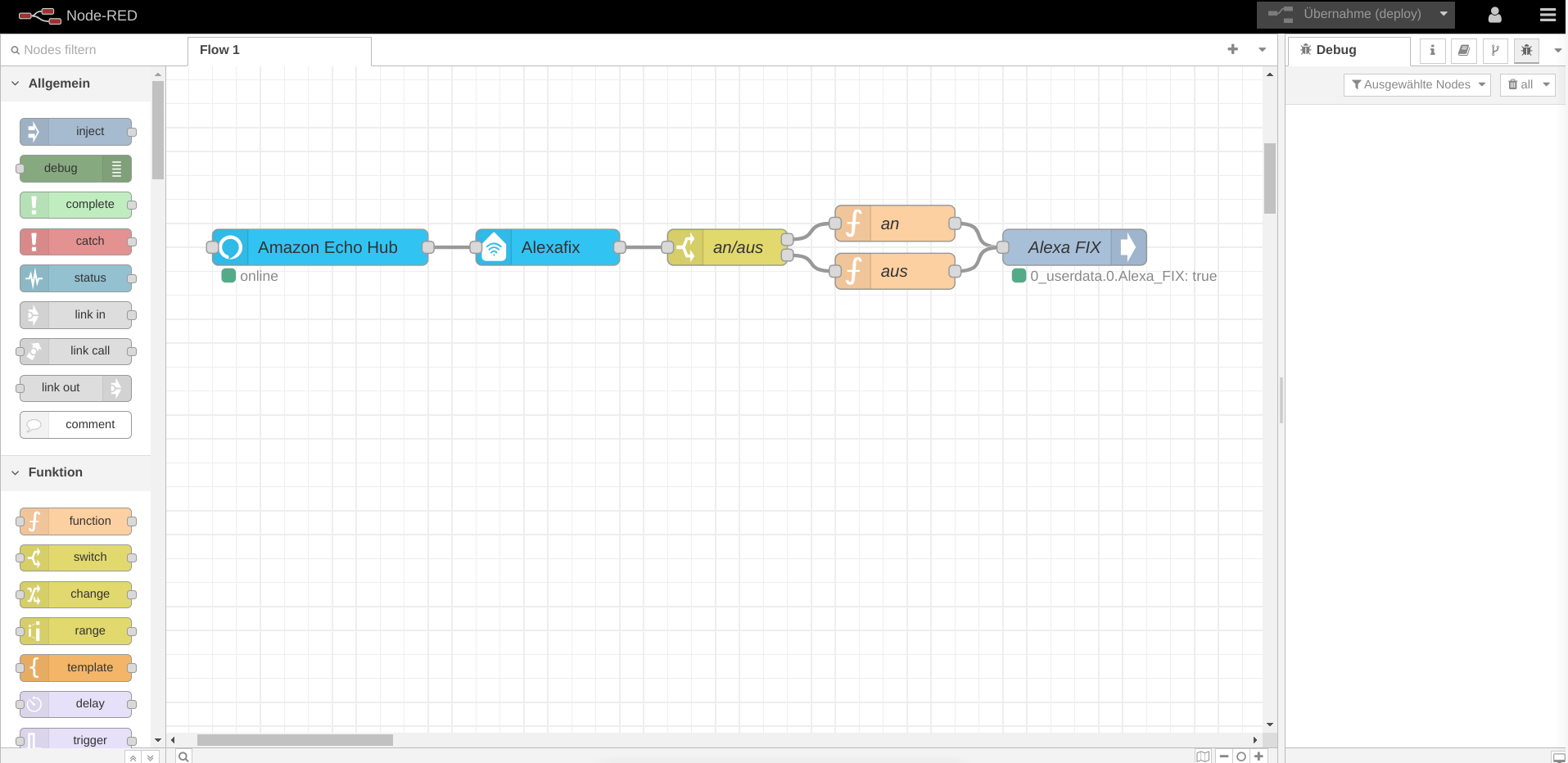This screenshot has height=763, width=1568.
Task: Click the 'online' status text
Action: pyautogui.click(x=259, y=277)
